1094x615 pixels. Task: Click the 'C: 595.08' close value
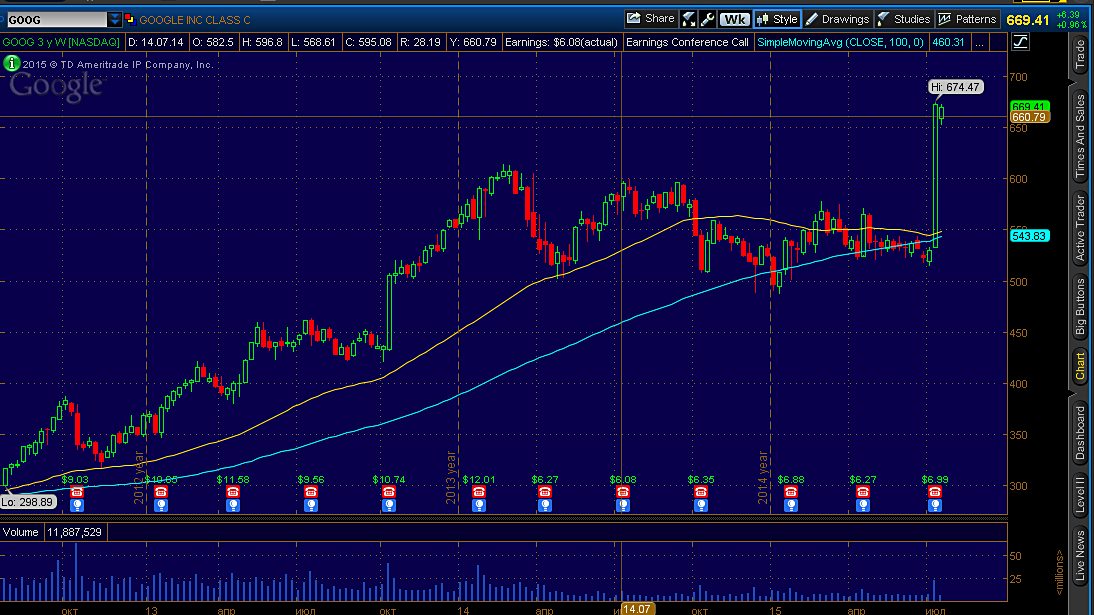[368, 43]
